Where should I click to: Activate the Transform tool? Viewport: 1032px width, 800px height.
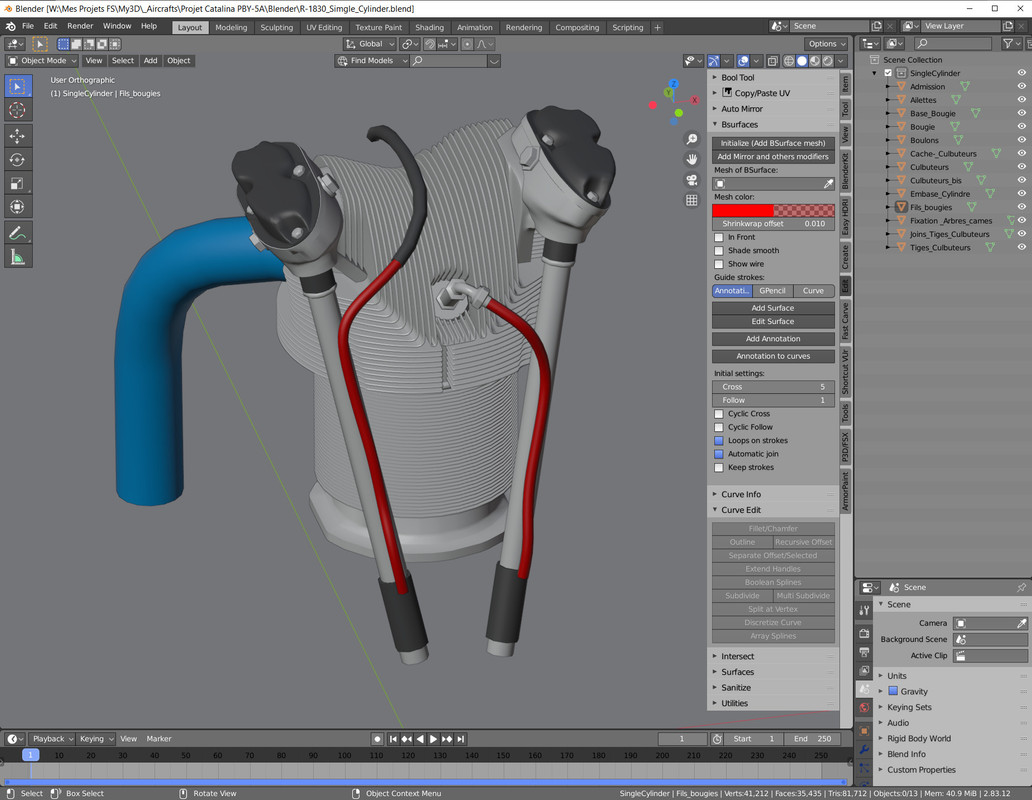pyautogui.click(x=17, y=207)
